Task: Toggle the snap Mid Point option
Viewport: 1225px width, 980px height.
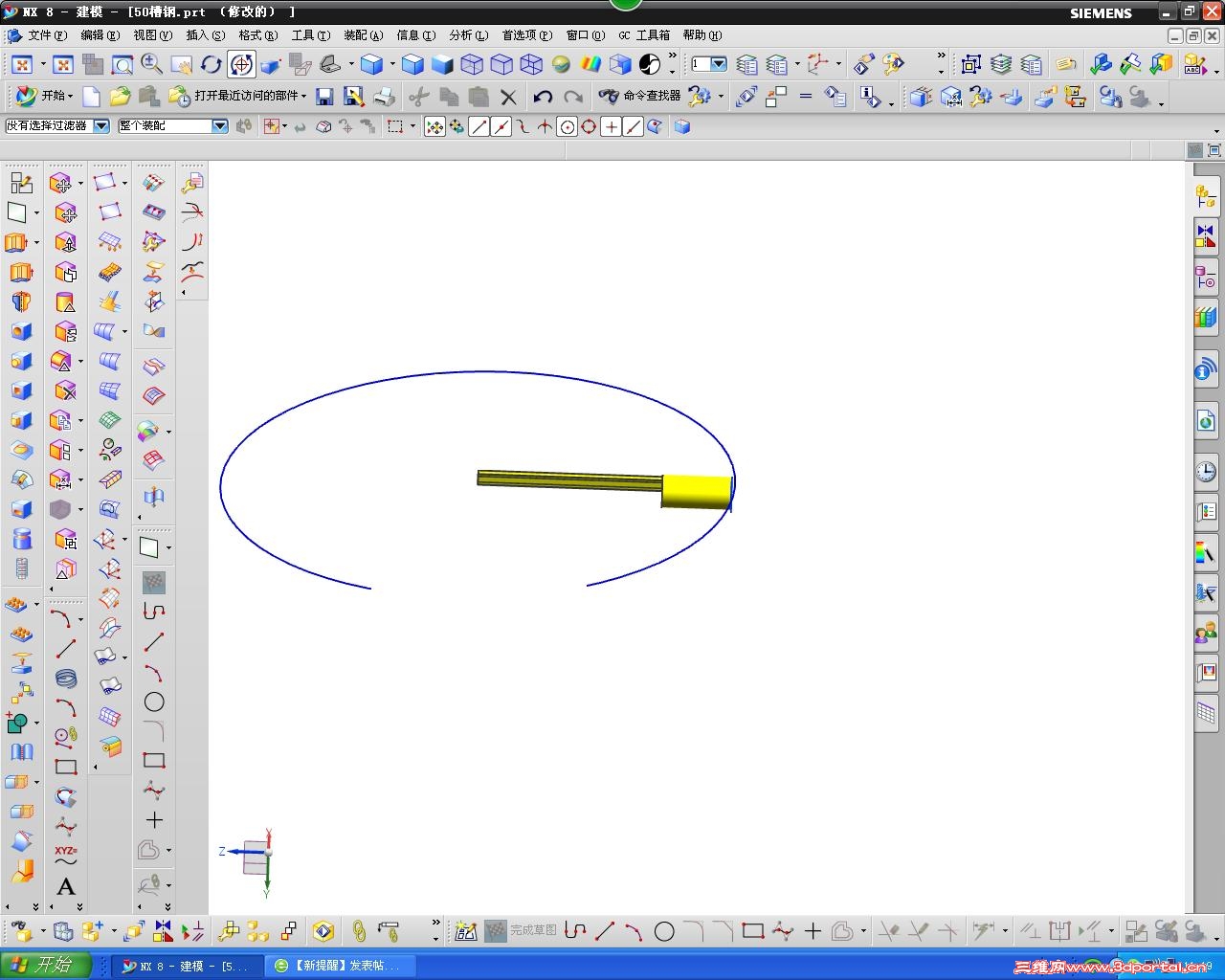Action: coord(501,126)
